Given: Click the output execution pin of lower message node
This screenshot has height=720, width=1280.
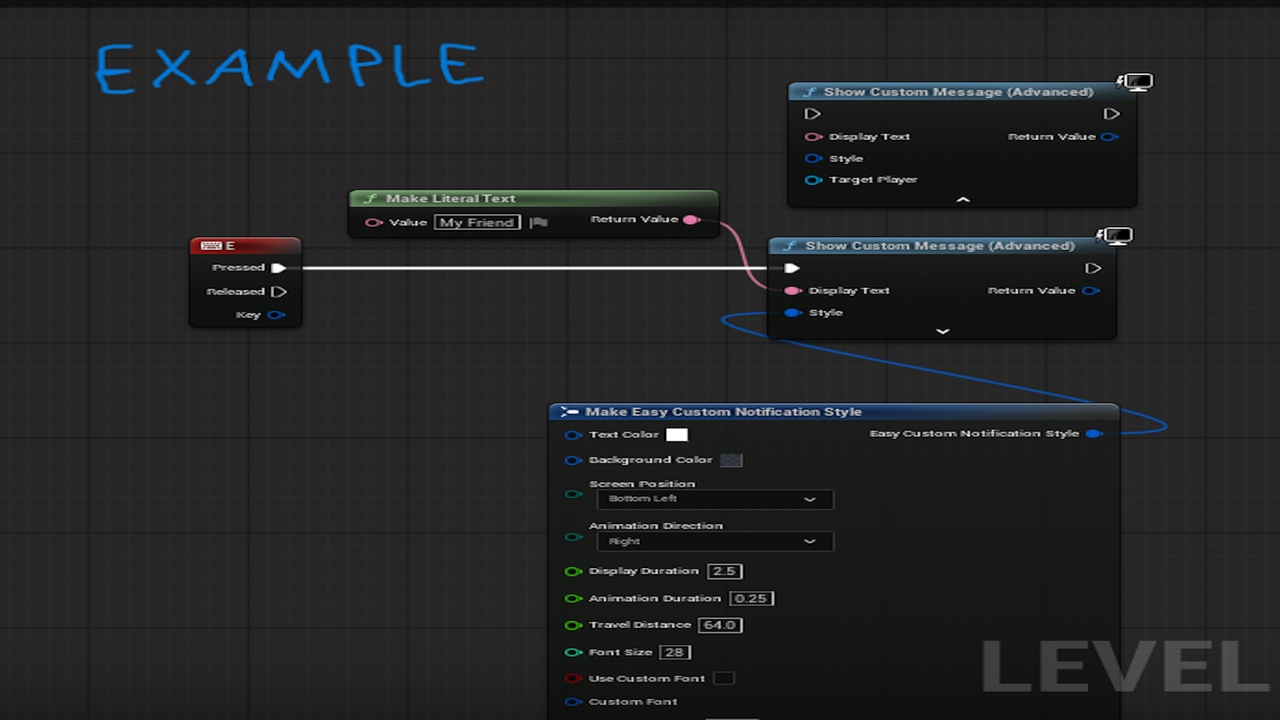Looking at the screenshot, I should click(x=1093, y=268).
